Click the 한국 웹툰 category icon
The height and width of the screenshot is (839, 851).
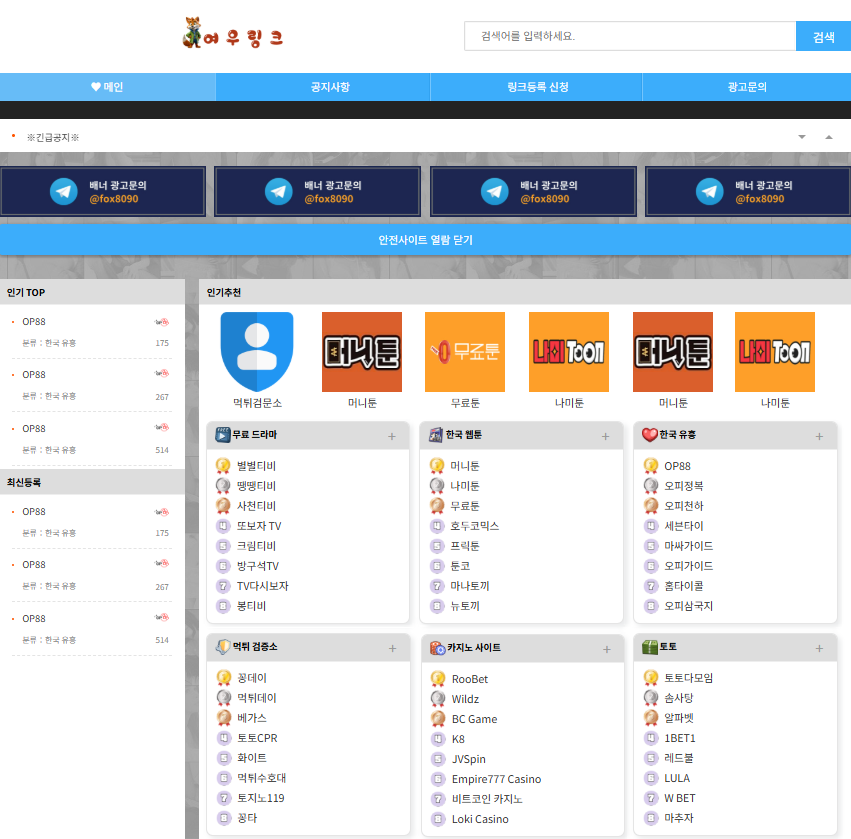[x=436, y=435]
